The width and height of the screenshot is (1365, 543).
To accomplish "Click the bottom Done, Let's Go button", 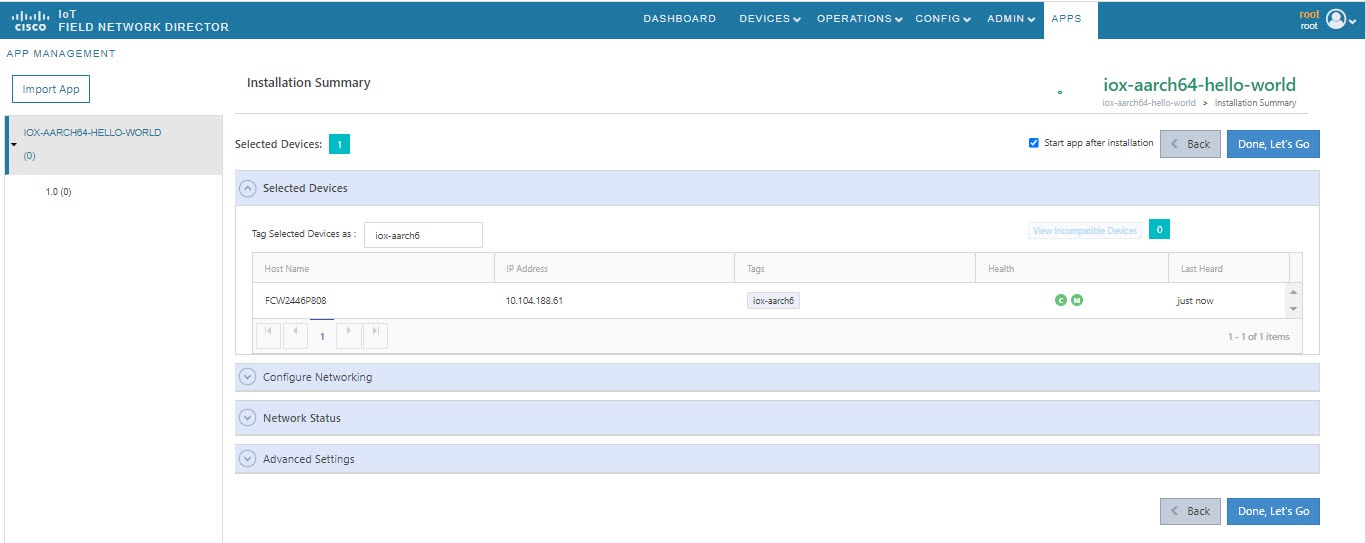I will (x=1273, y=511).
